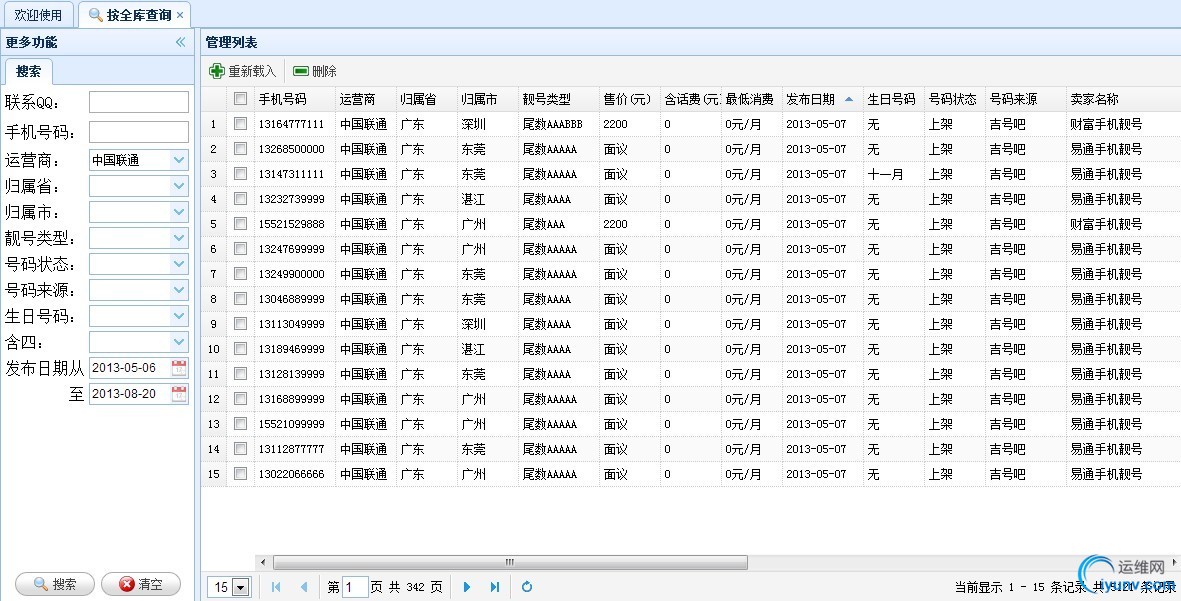Switch to the 欢迎使用 tab
Screen dimensions: 1181x601
click(x=38, y=15)
